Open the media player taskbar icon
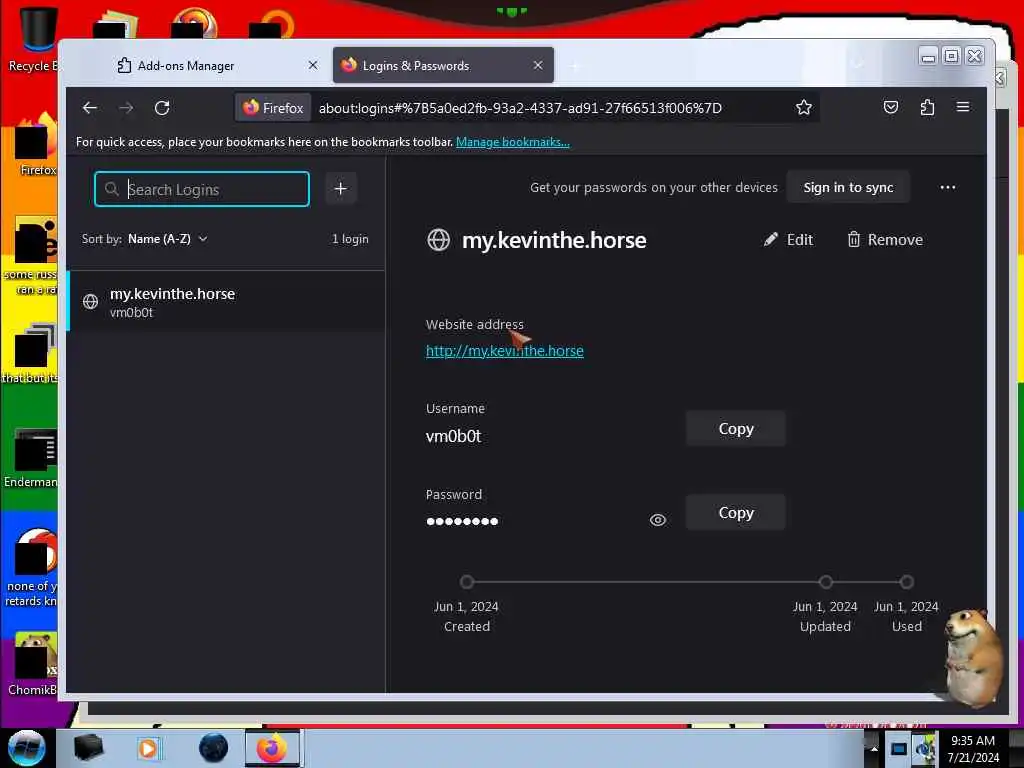 tap(148, 748)
